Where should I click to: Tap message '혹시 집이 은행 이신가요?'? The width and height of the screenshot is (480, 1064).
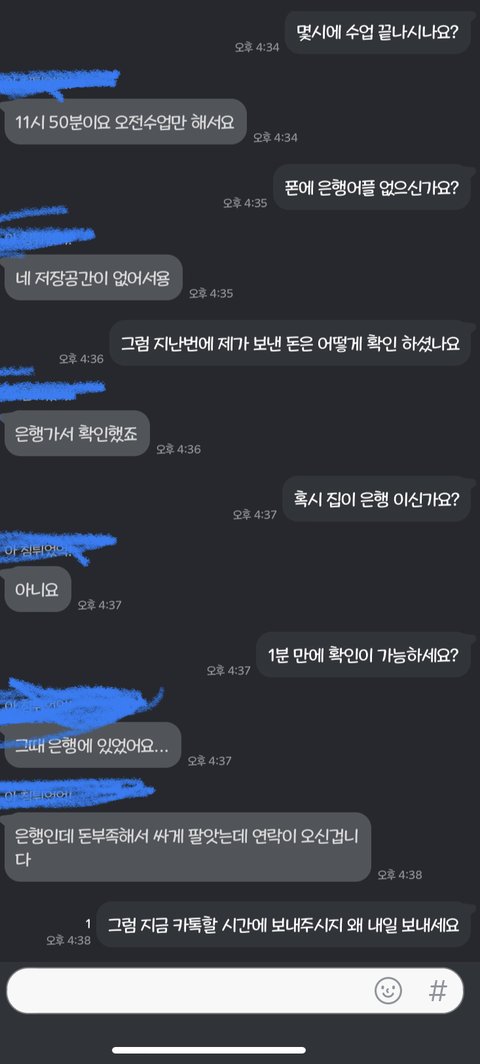[x=377, y=499]
